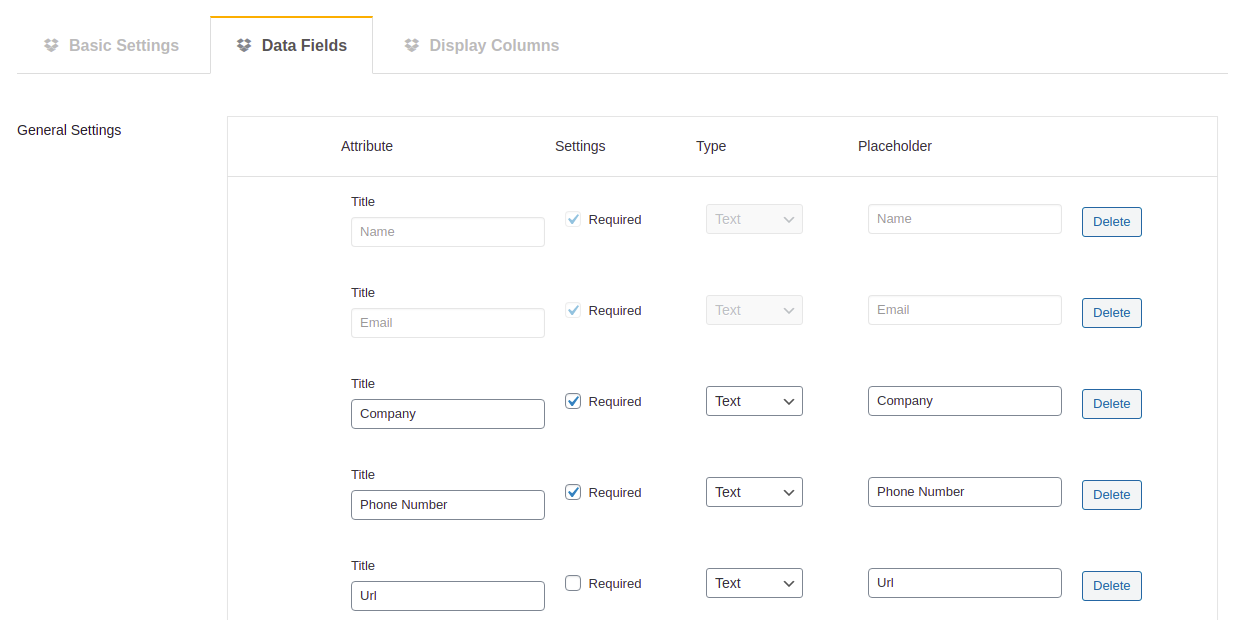Uncheck Required for the Company field
This screenshot has height=620, width=1259.
click(573, 401)
